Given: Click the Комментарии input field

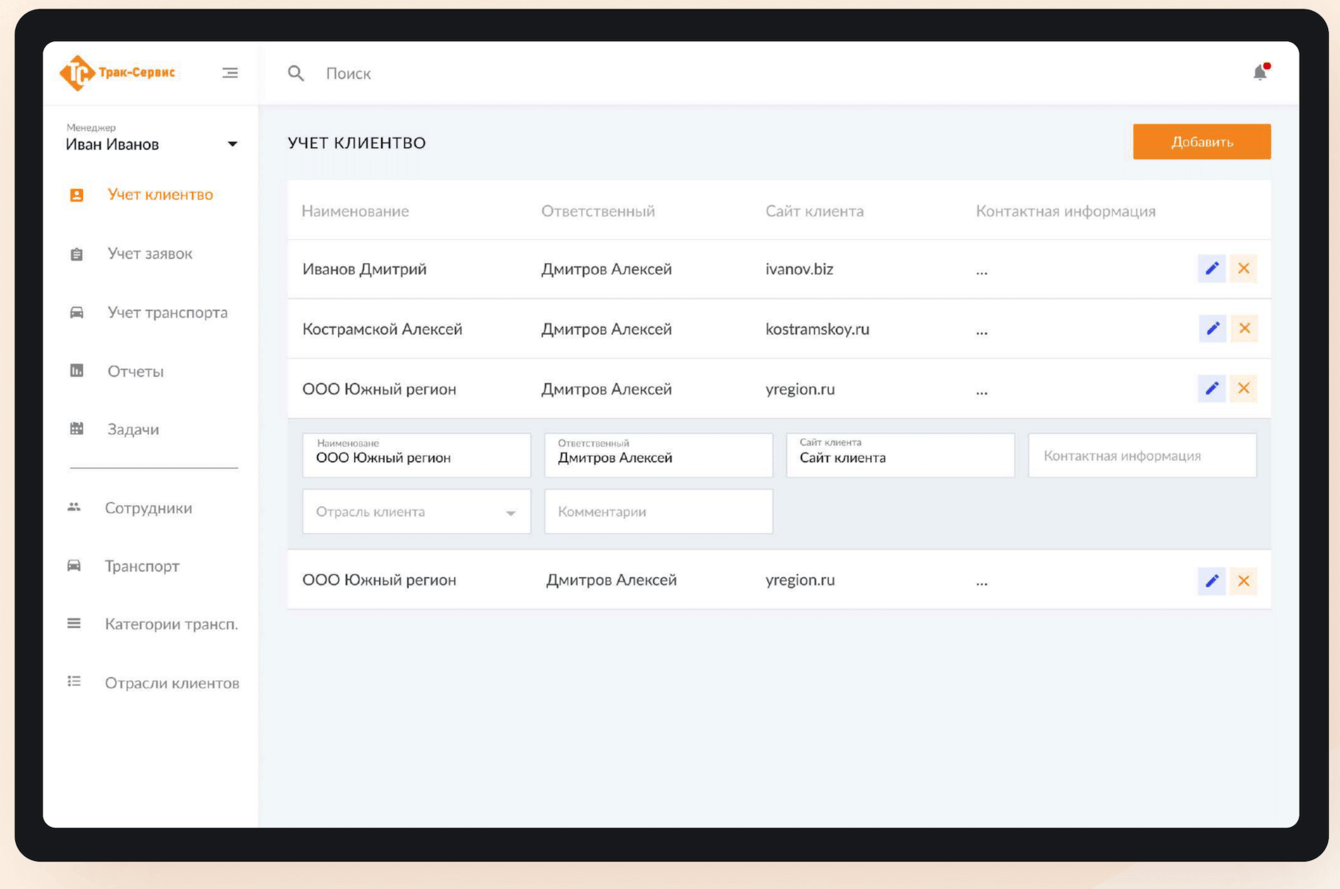Looking at the screenshot, I should point(658,511).
